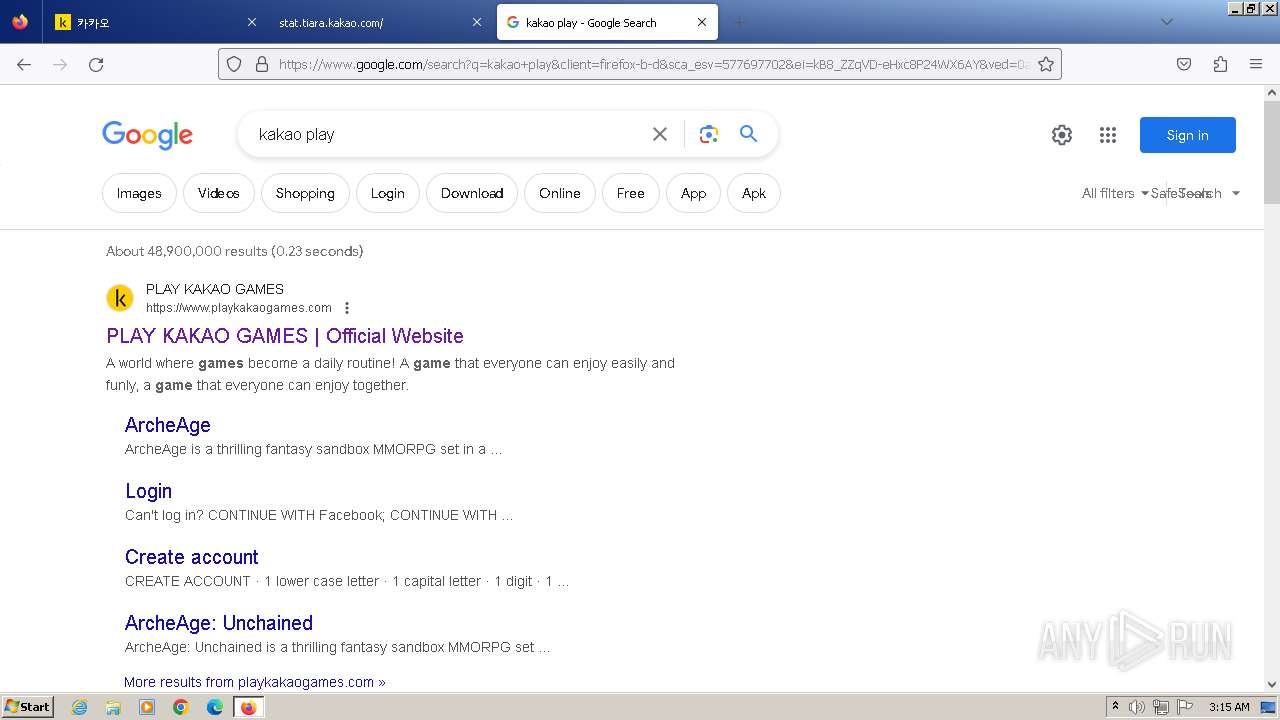
Task: Show hidden tray icons arrow
Action: tap(1115, 707)
